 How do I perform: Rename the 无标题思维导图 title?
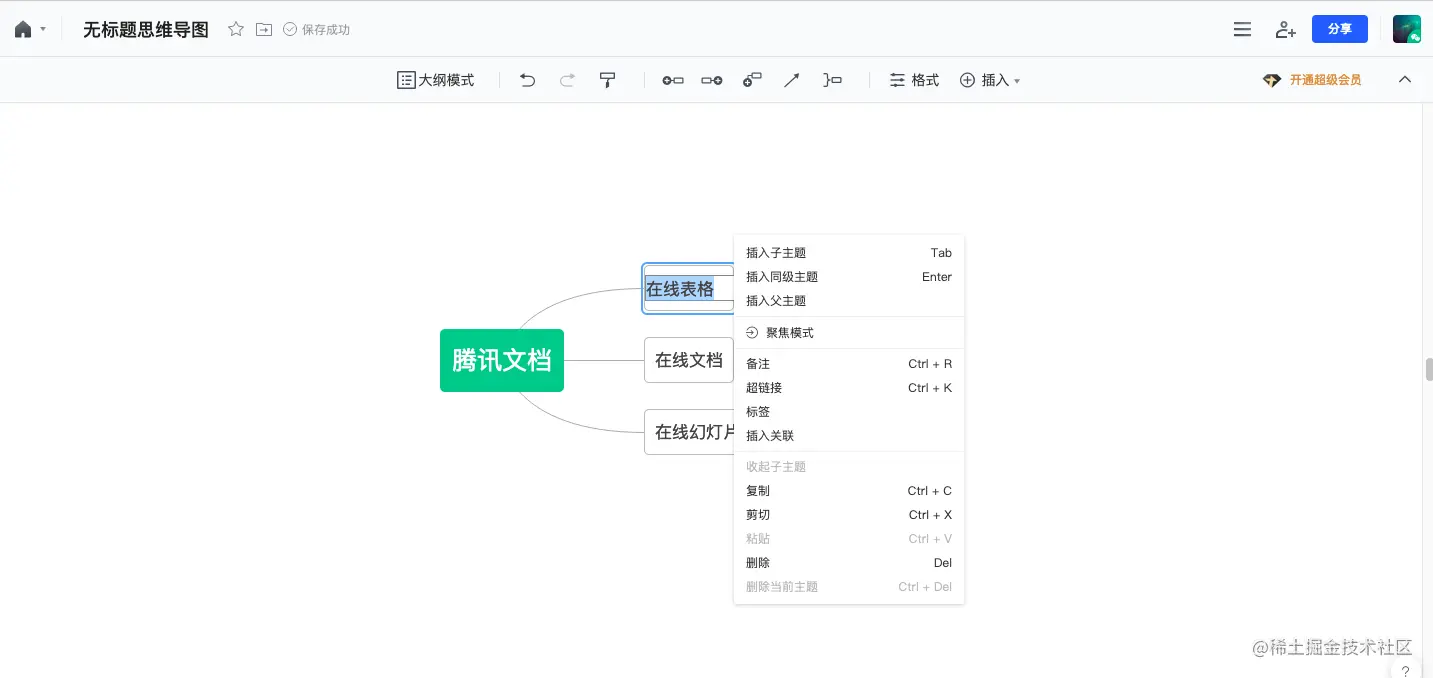[146, 29]
